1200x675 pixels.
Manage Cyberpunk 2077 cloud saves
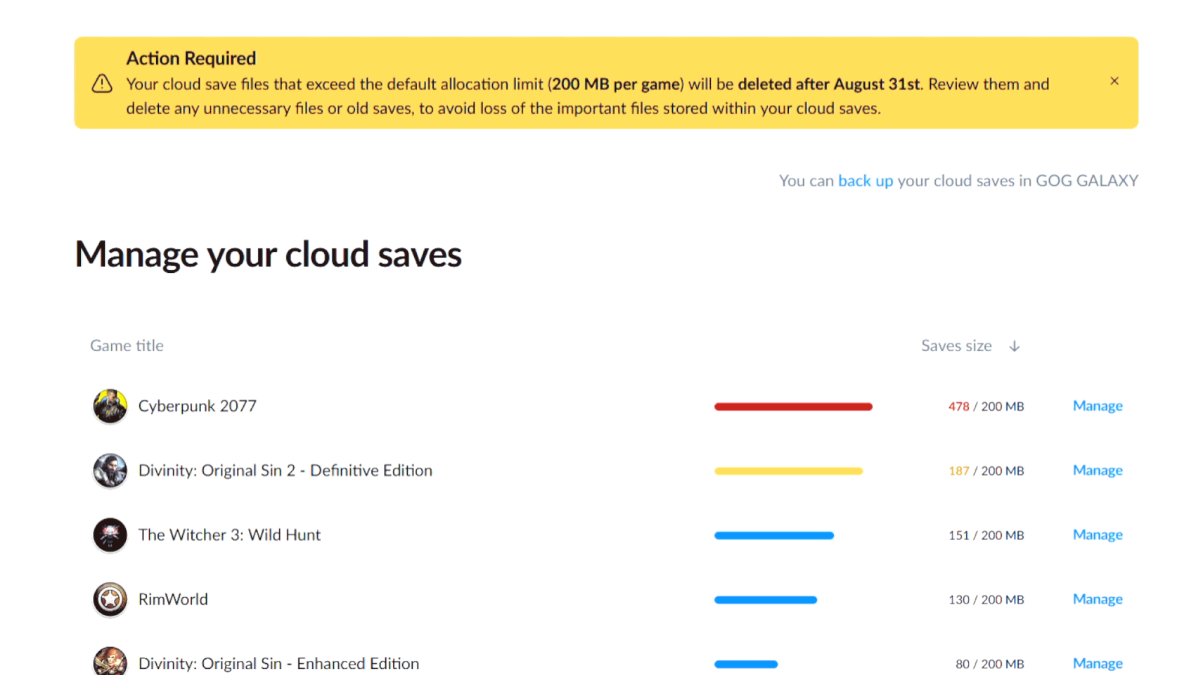click(x=1097, y=406)
